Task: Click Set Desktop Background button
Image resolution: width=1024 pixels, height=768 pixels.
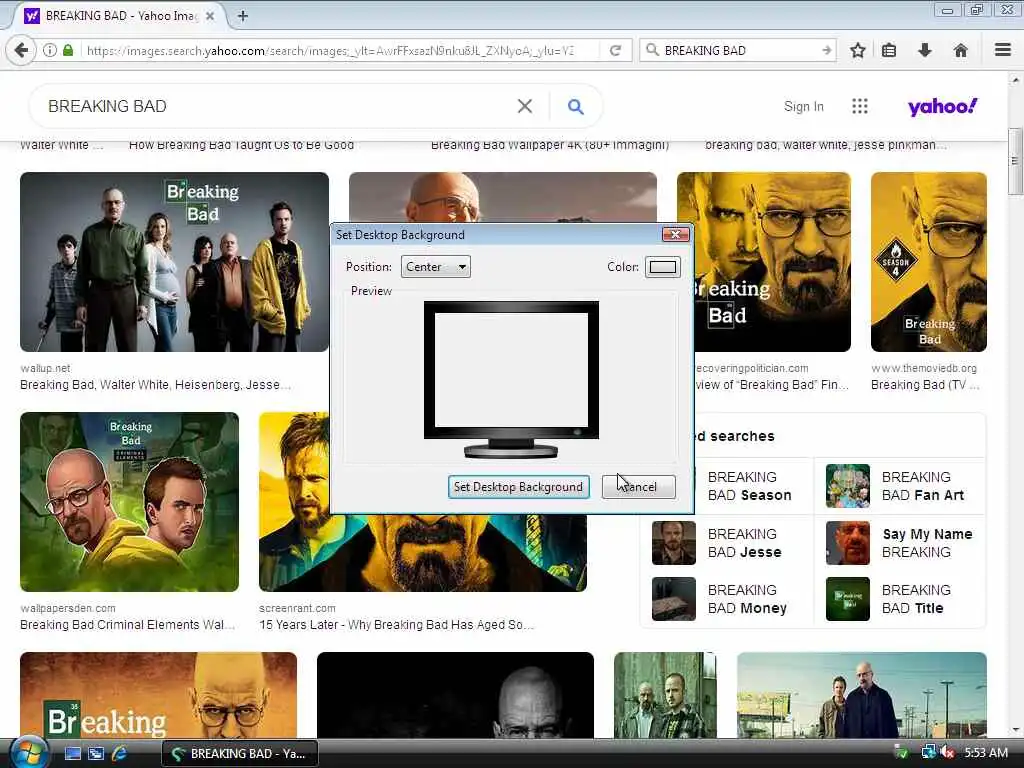Action: (x=519, y=487)
